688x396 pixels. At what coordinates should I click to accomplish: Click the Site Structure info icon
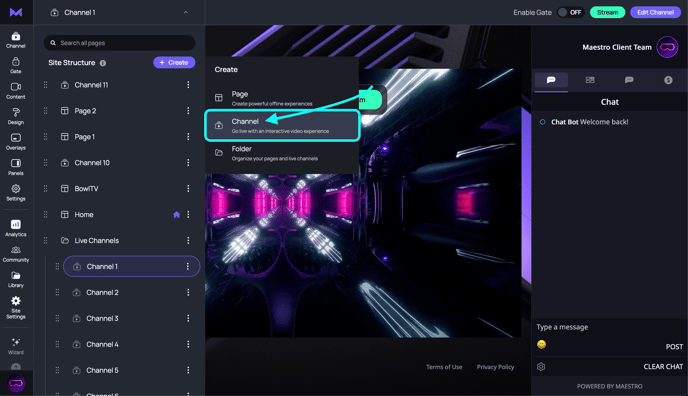(103, 63)
